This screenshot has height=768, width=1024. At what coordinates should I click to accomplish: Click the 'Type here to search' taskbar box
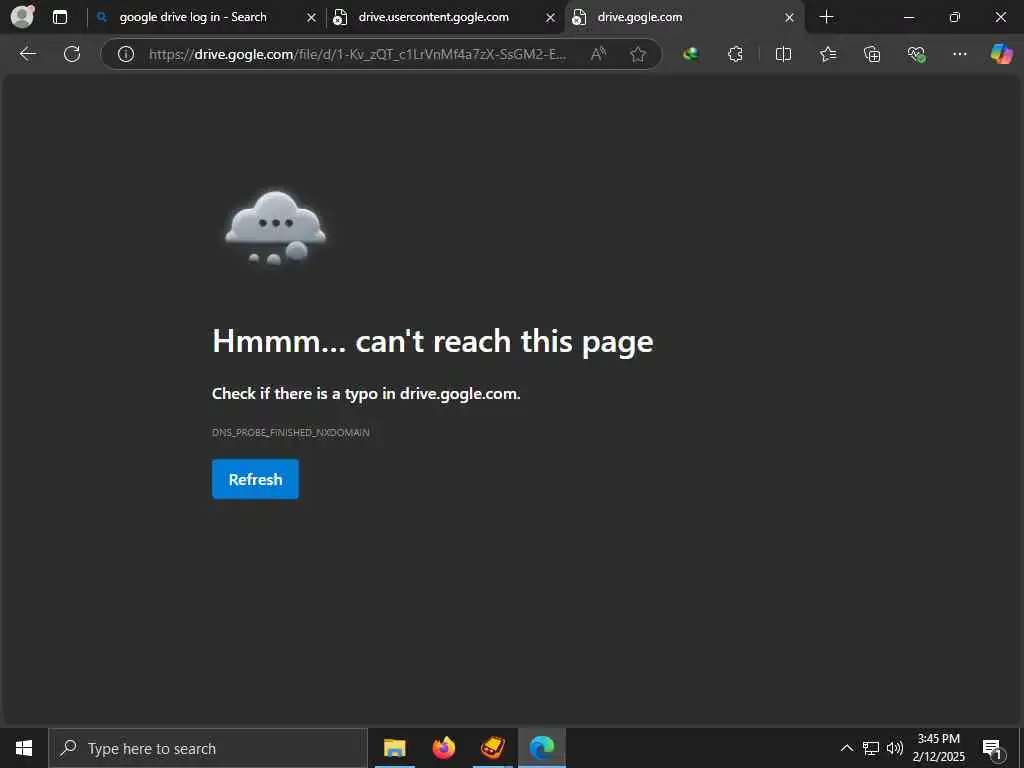click(x=208, y=748)
